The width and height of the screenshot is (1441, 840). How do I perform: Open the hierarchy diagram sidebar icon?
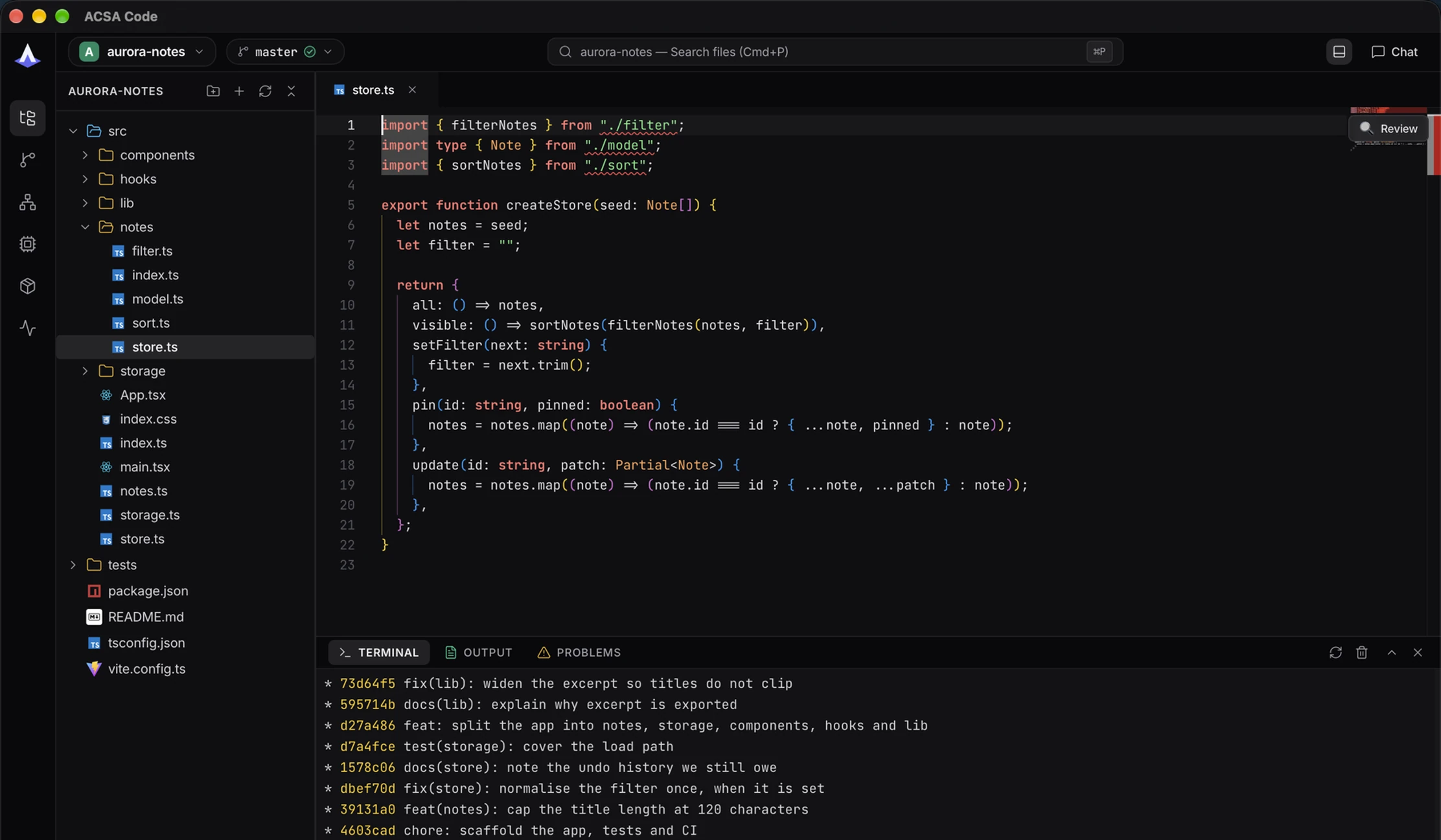point(27,202)
